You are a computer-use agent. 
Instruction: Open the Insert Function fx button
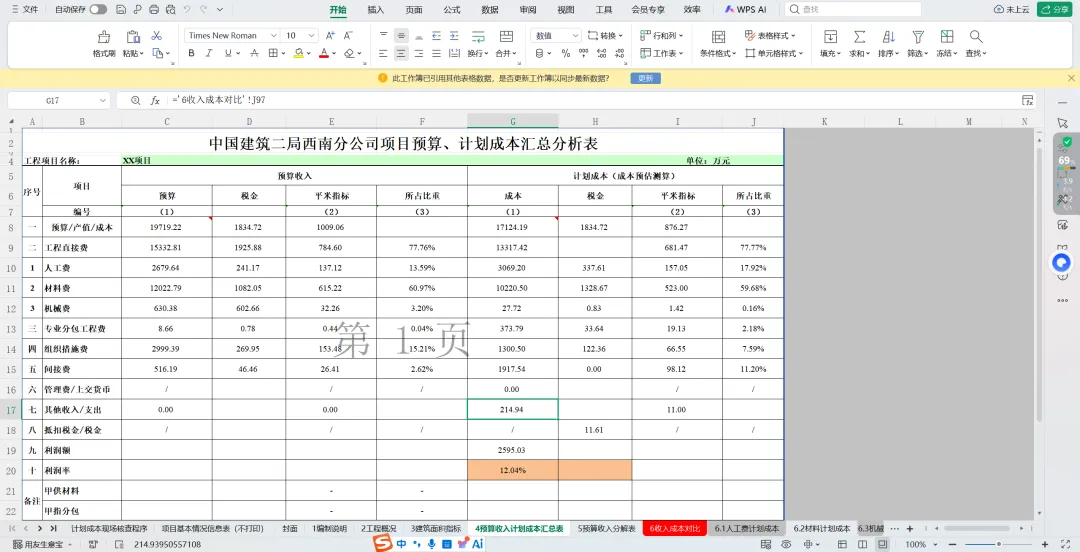coord(155,100)
